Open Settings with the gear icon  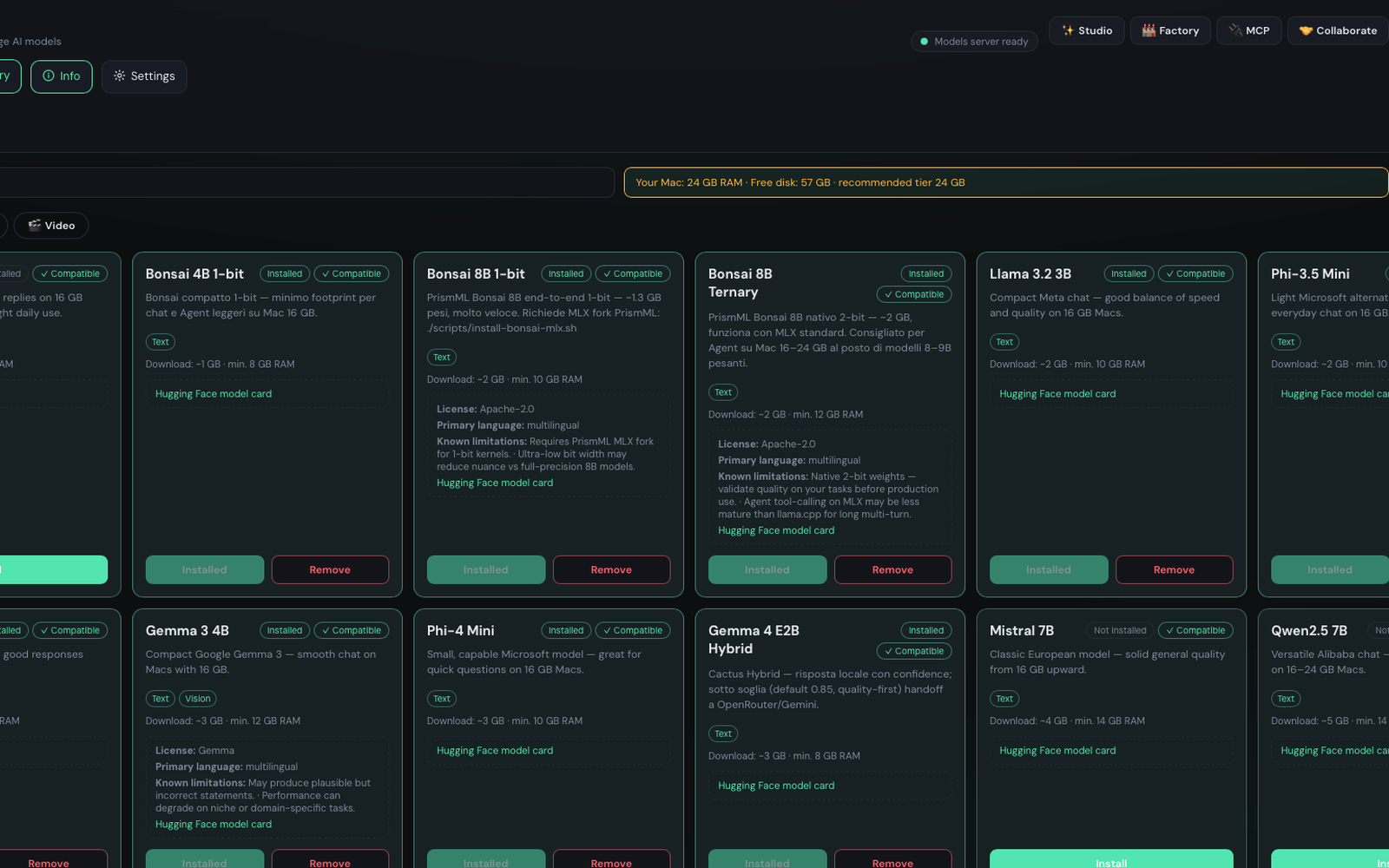pos(144,76)
